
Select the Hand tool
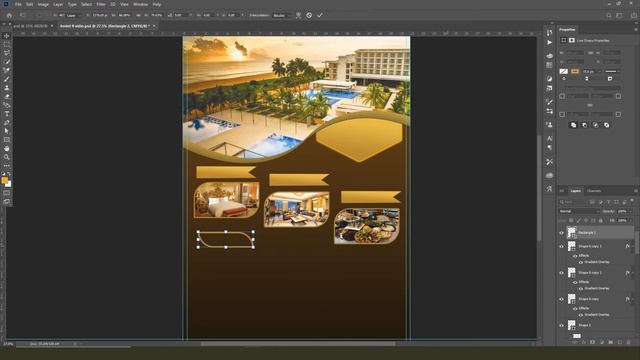[7, 148]
